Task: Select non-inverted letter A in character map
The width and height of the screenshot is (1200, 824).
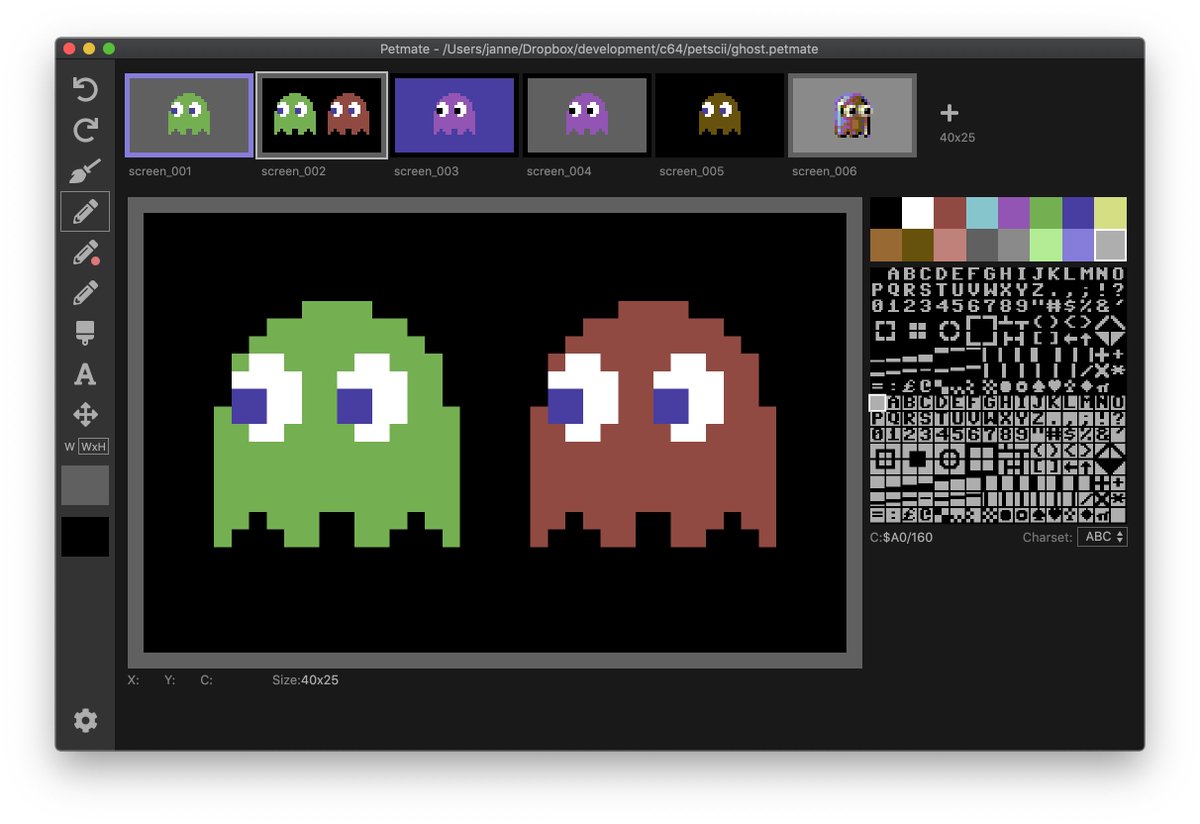Action: (894, 273)
